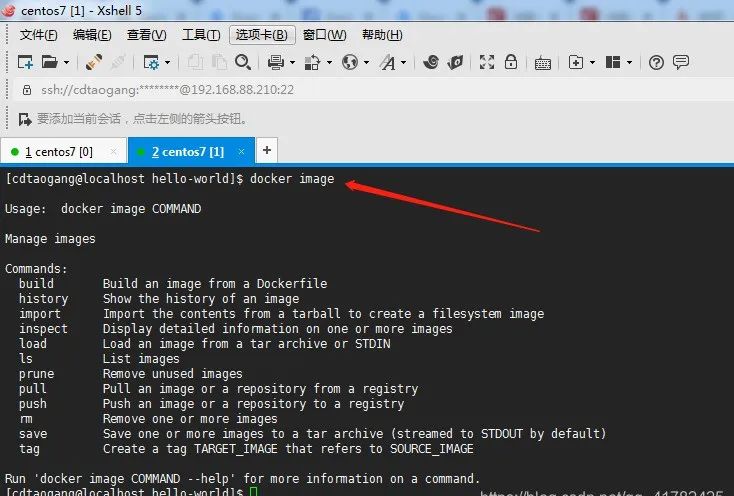Click the 'Manage images' text line
Screen dimensions: 734x496
pos(50,239)
